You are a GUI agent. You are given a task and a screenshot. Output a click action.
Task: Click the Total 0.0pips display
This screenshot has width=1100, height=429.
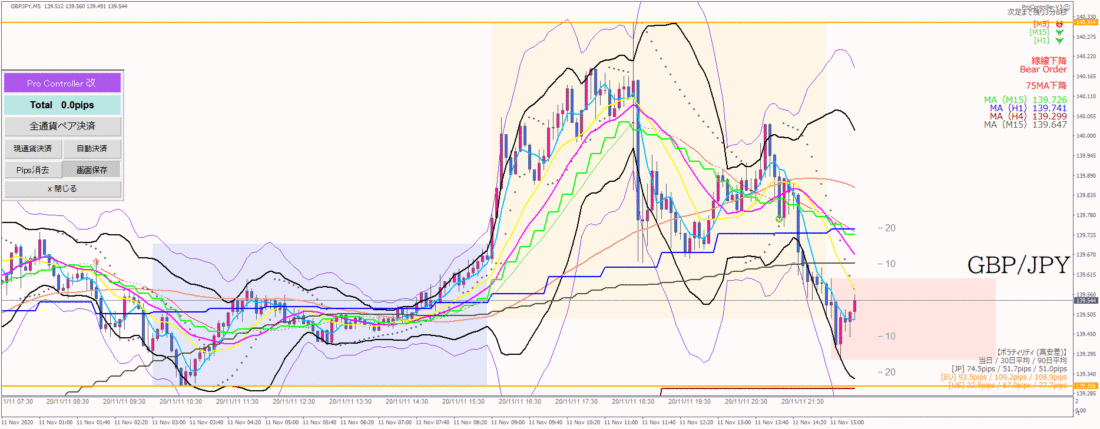[62, 105]
